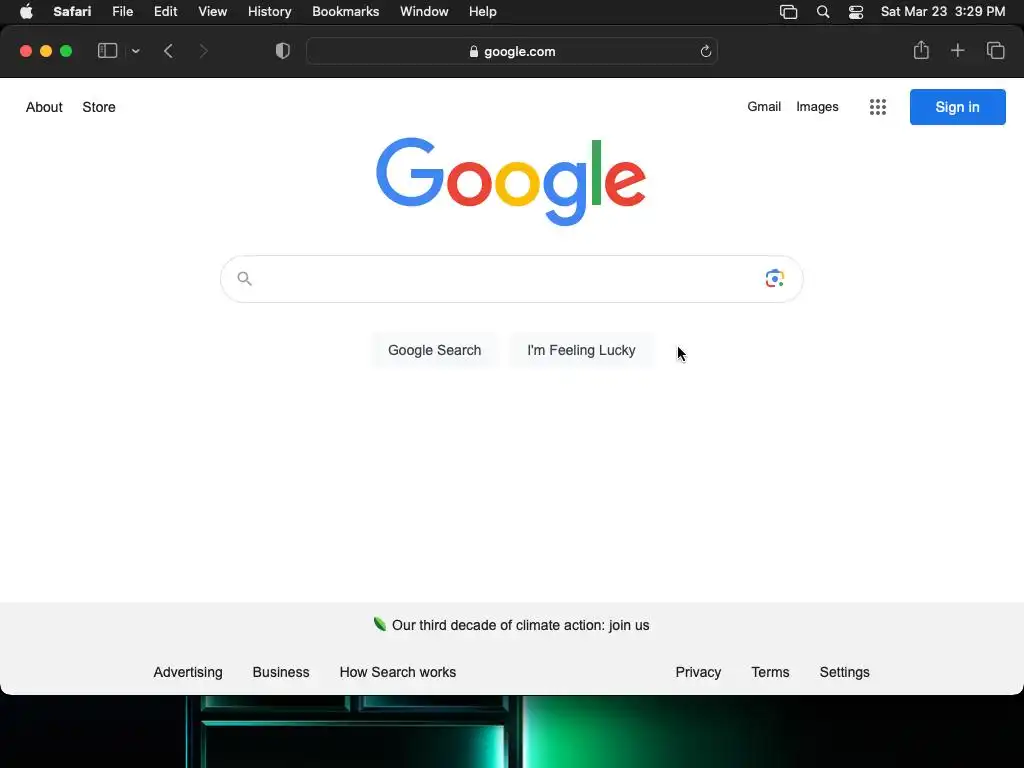Click the I'm Feeling Lucky button

pyautogui.click(x=581, y=350)
